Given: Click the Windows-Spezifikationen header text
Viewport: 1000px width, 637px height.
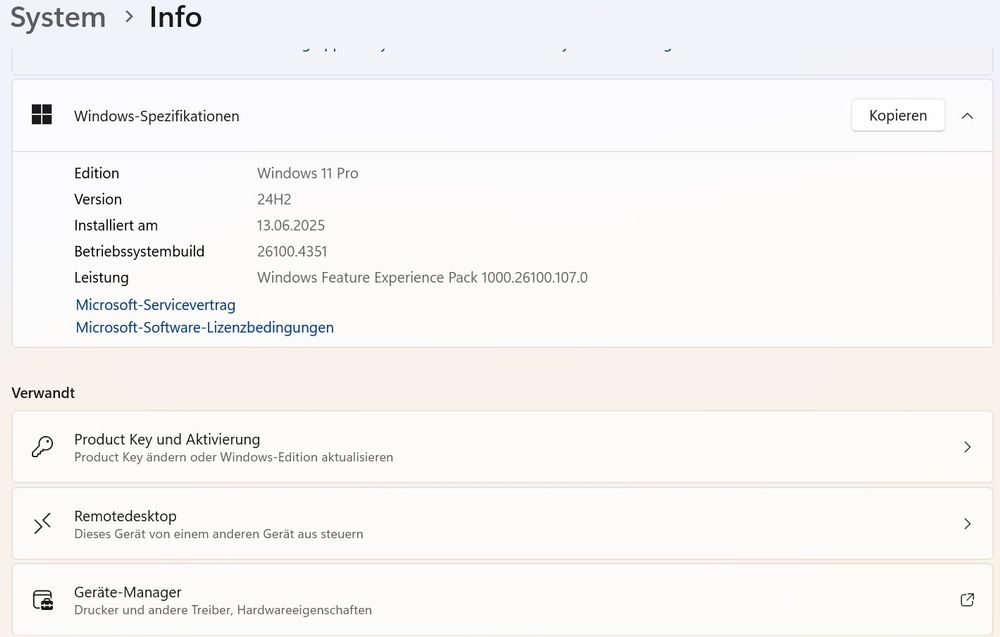Looking at the screenshot, I should click(x=156, y=116).
